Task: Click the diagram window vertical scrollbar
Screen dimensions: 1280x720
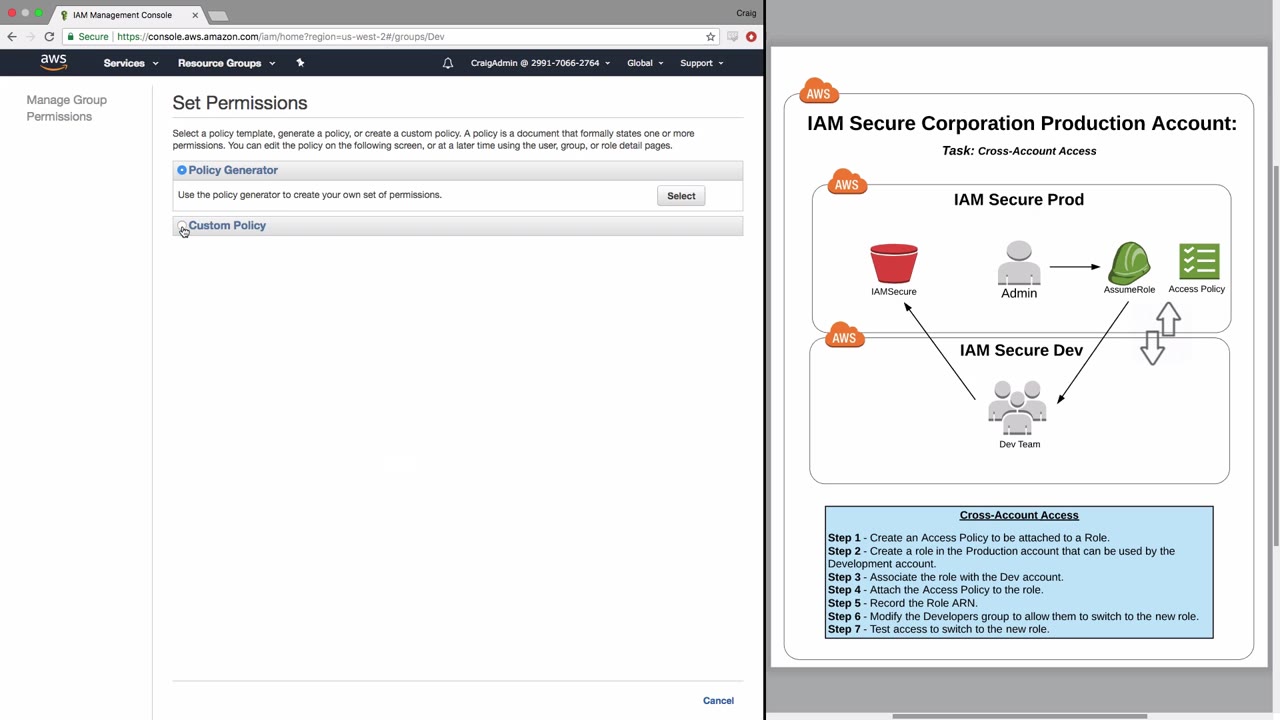Action: click(x=1276, y=355)
